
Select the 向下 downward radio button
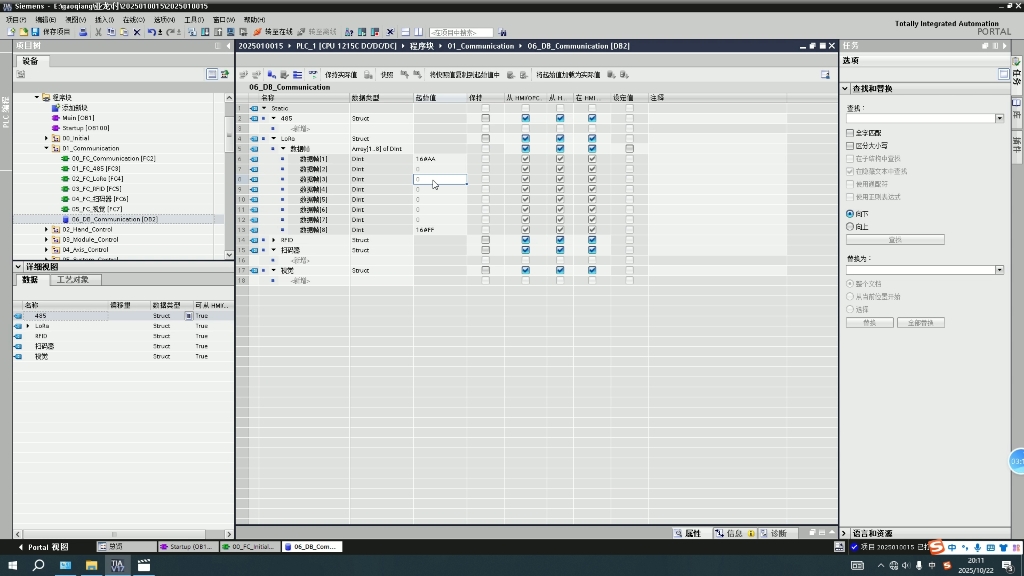coord(850,214)
